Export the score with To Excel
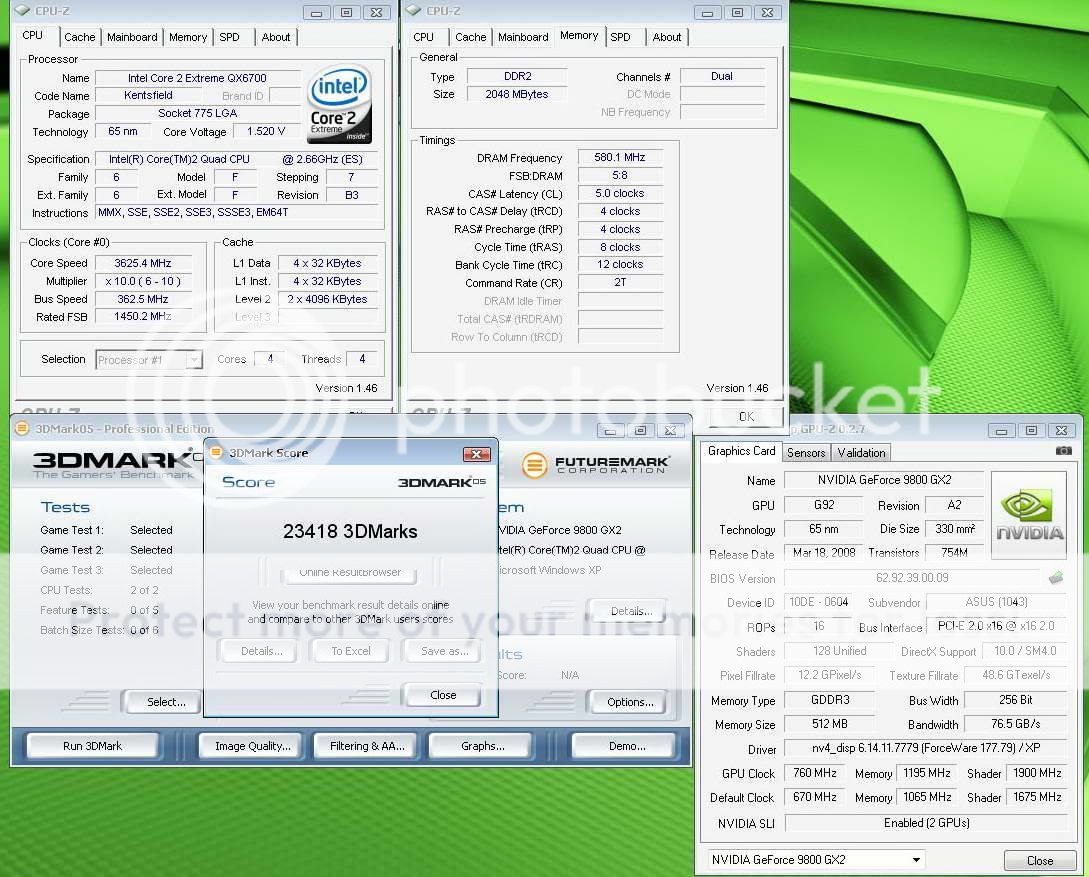 [351, 651]
